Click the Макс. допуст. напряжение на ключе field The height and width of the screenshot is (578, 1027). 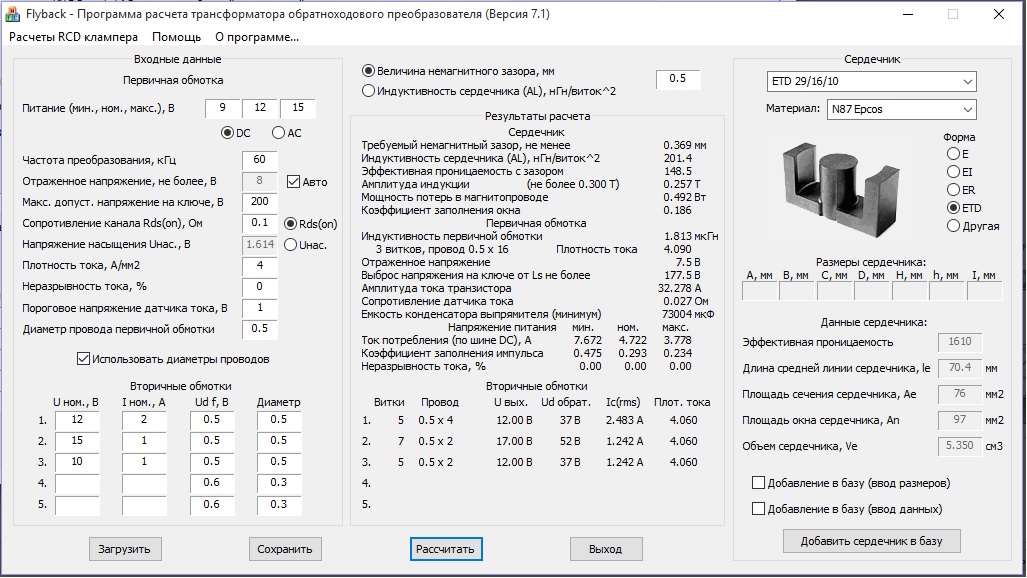point(259,202)
